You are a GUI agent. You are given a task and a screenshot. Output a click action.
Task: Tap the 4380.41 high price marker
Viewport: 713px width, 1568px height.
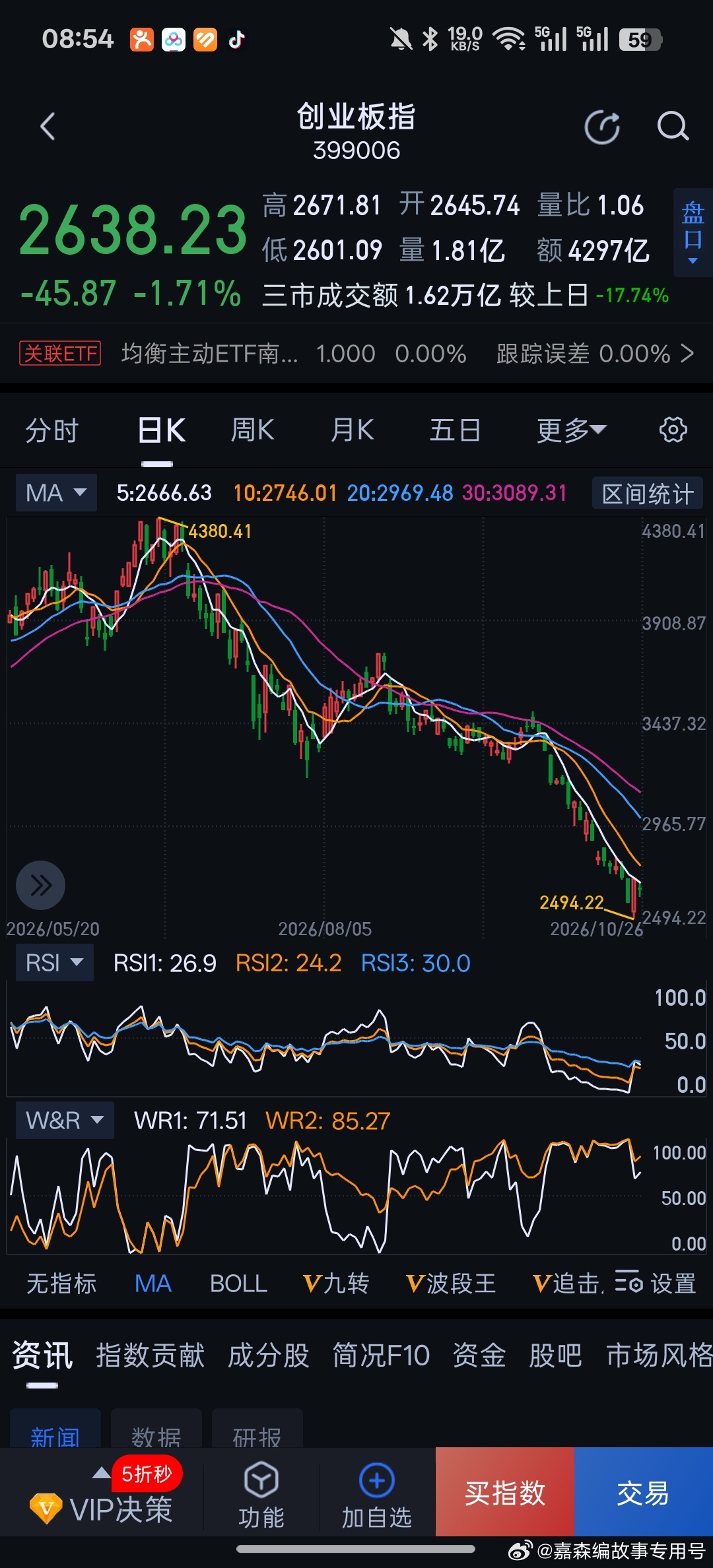[x=220, y=531]
